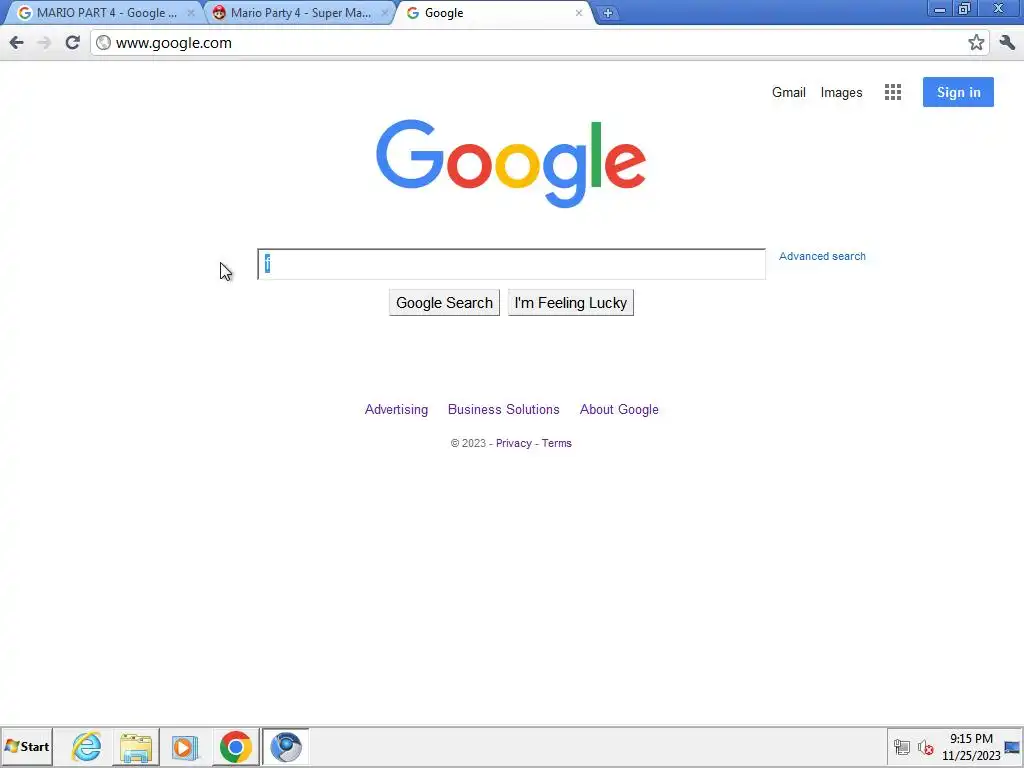The image size is (1024, 768).
Task: Click inside the Google search box
Action: [x=511, y=264]
